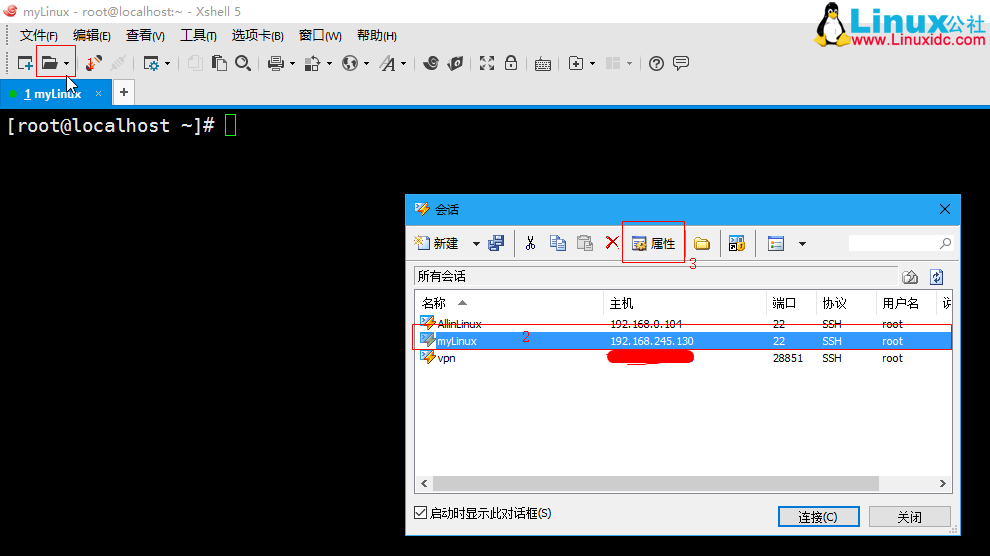This screenshot has height=556, width=990.
Task: Expand the globe encoding dropdown arrow
Action: (x=366, y=64)
